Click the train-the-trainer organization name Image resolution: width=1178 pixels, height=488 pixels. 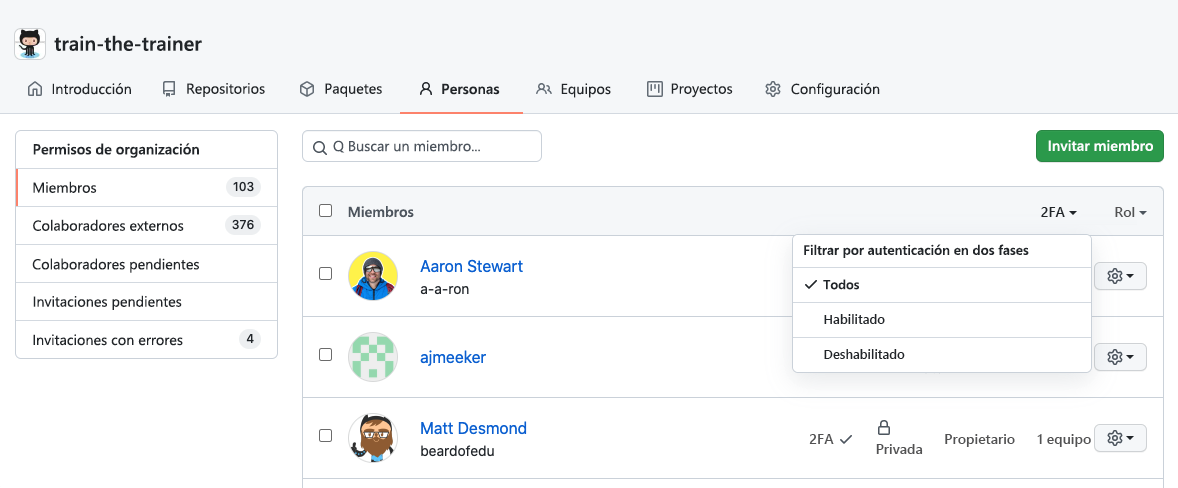coord(128,44)
